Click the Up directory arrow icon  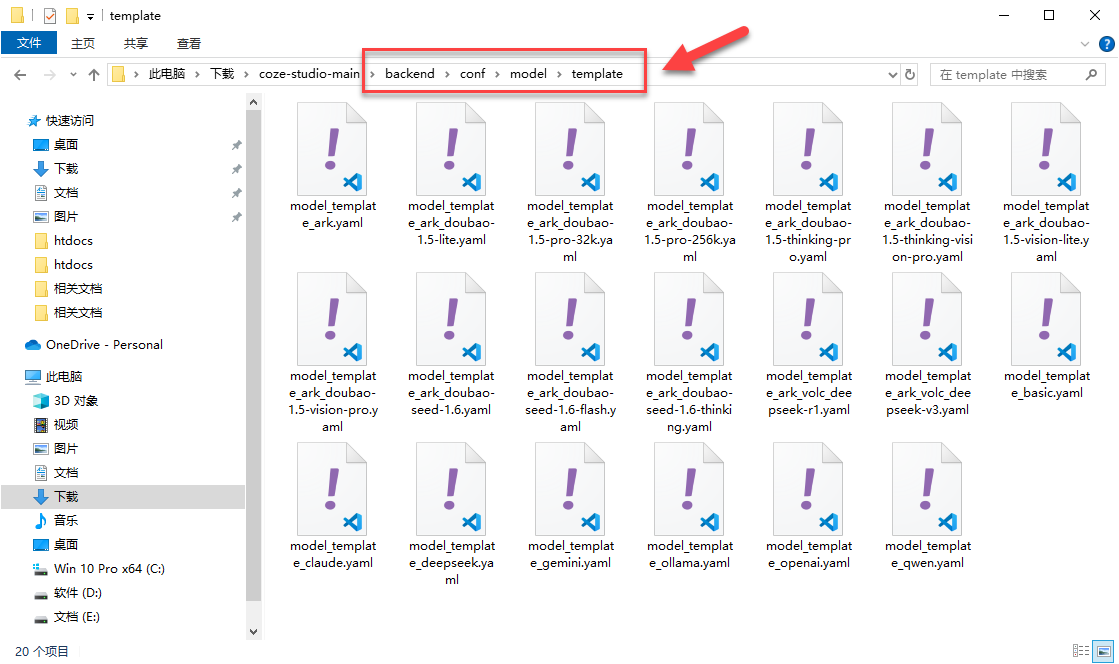coord(94,74)
